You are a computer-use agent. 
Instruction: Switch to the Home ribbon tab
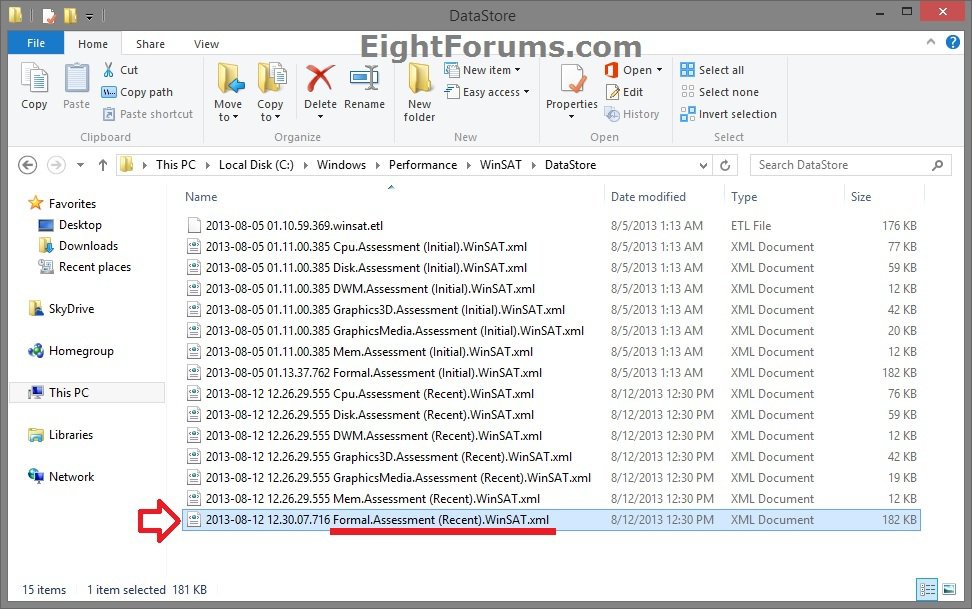(93, 44)
